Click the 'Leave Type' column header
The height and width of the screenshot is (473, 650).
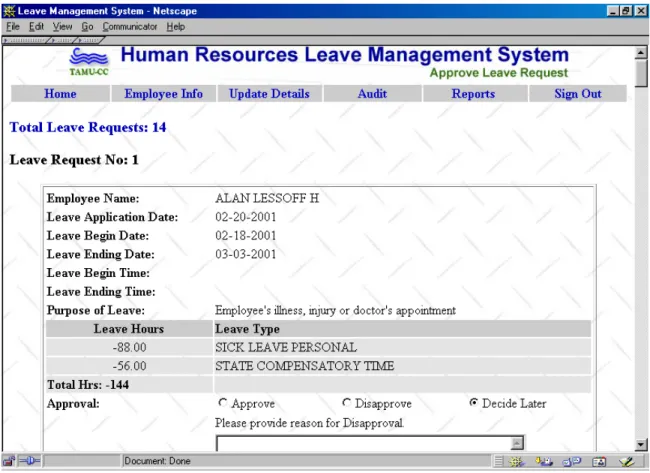pyautogui.click(x=402, y=329)
